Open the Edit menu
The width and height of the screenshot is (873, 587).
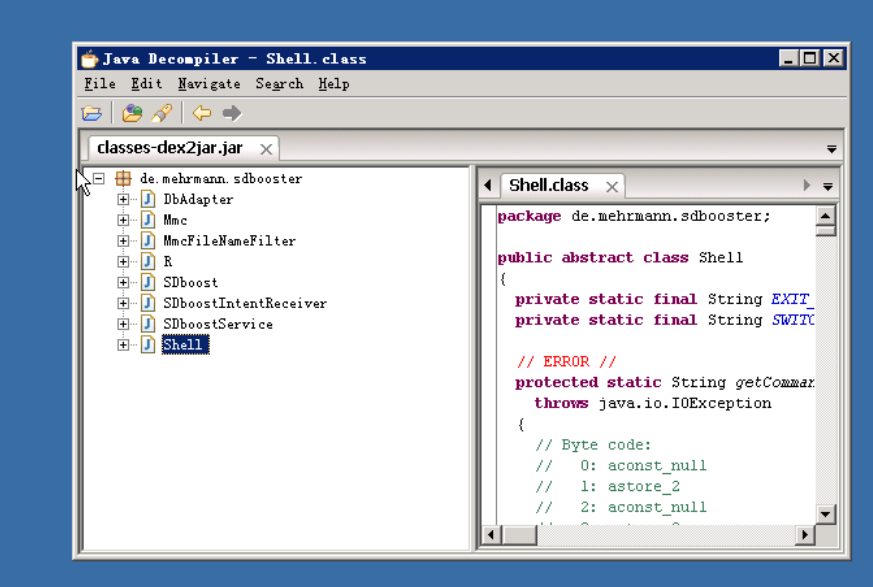tap(146, 84)
